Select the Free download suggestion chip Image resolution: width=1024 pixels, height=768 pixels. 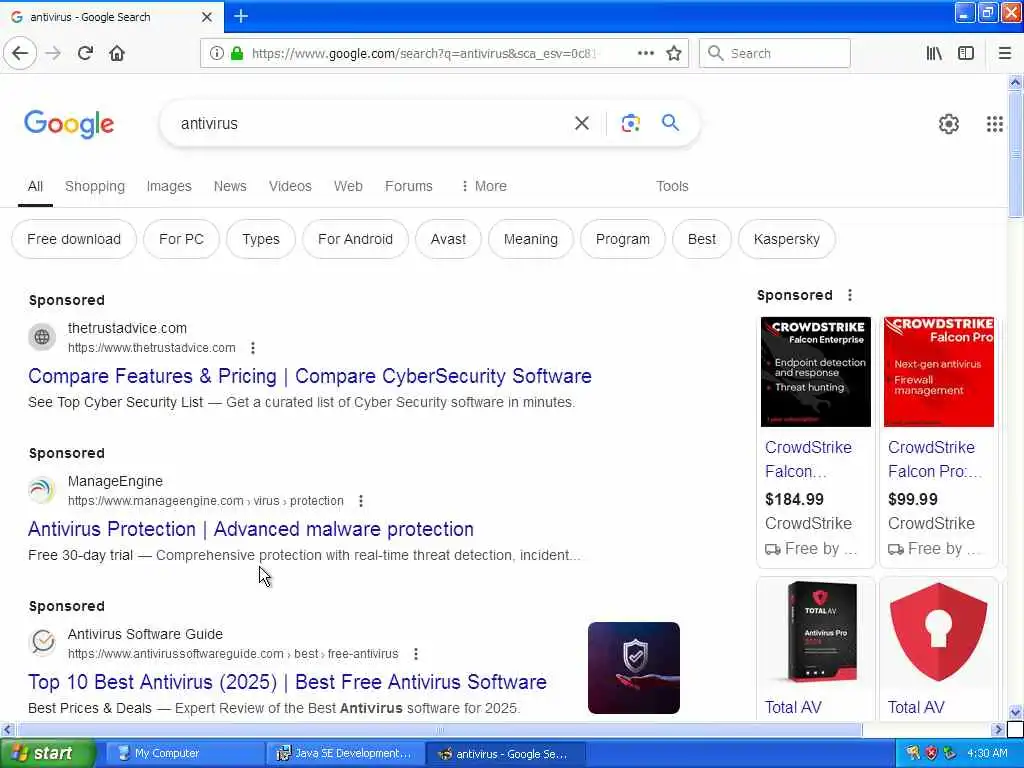point(74,239)
